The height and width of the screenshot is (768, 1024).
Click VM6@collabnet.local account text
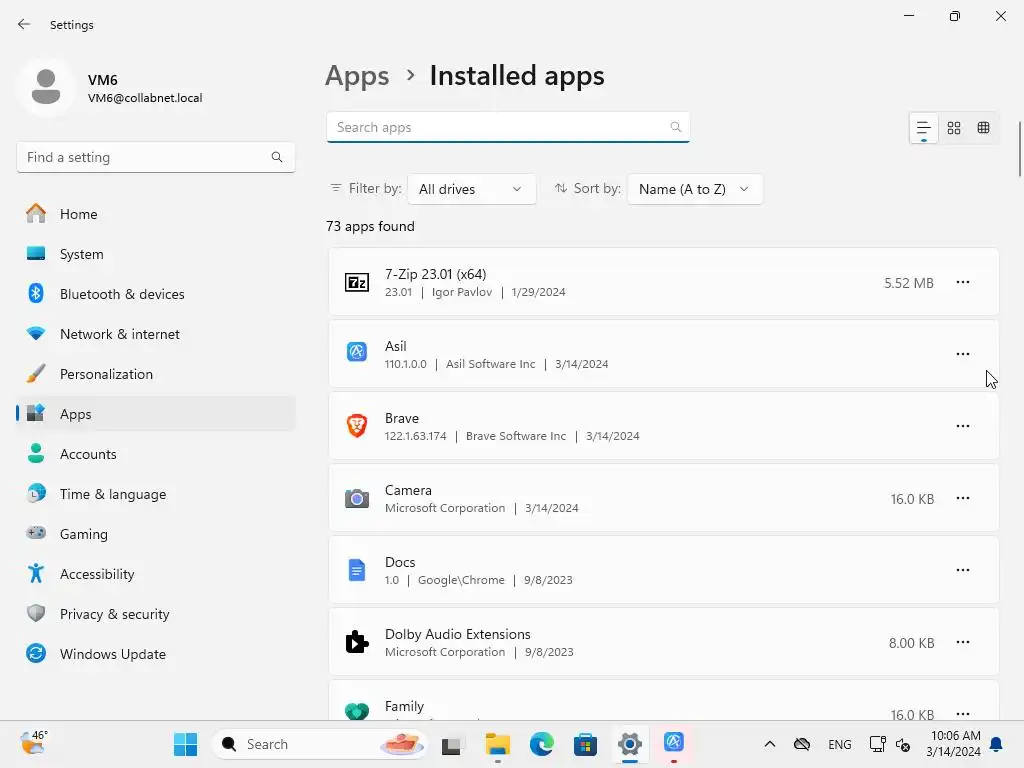click(145, 98)
